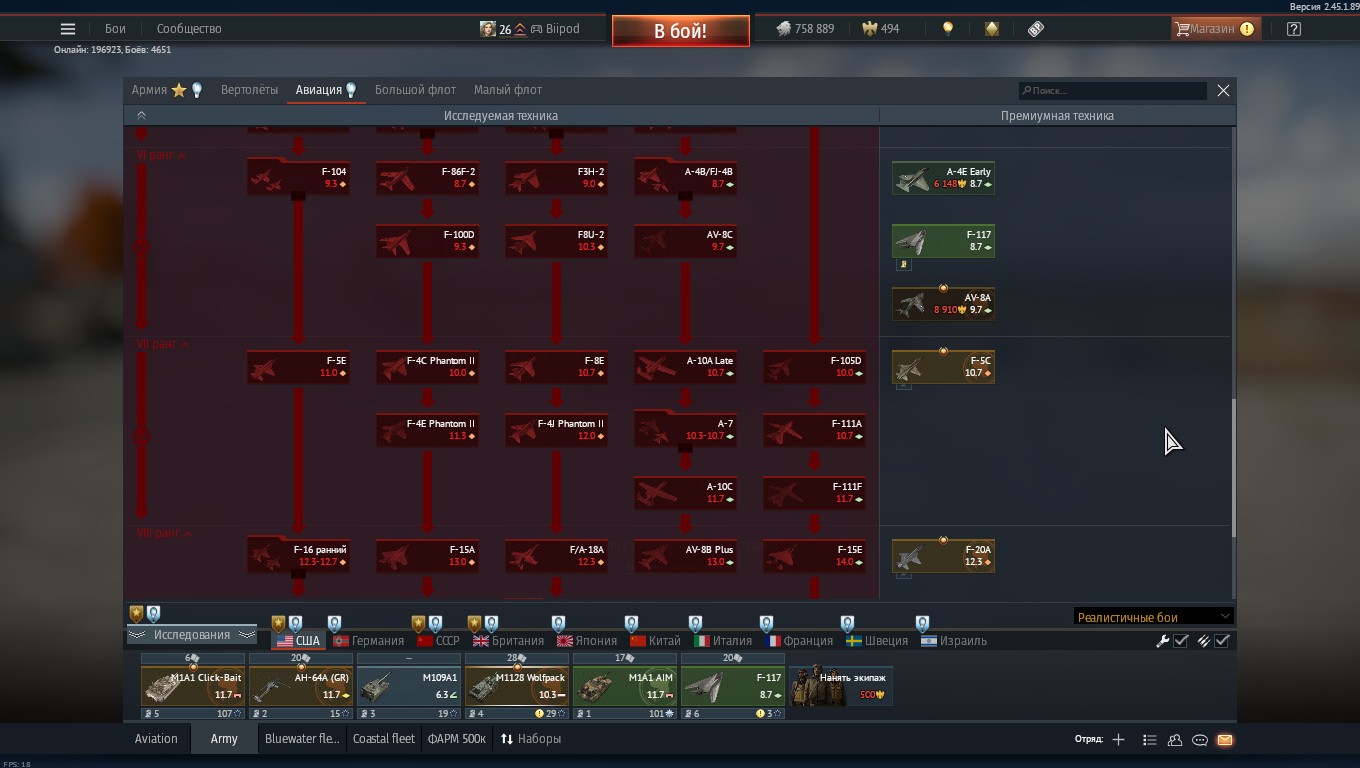This screenshot has height=768, width=1360.
Task: Select the Bluewater fleet preset
Action: click(x=302, y=739)
